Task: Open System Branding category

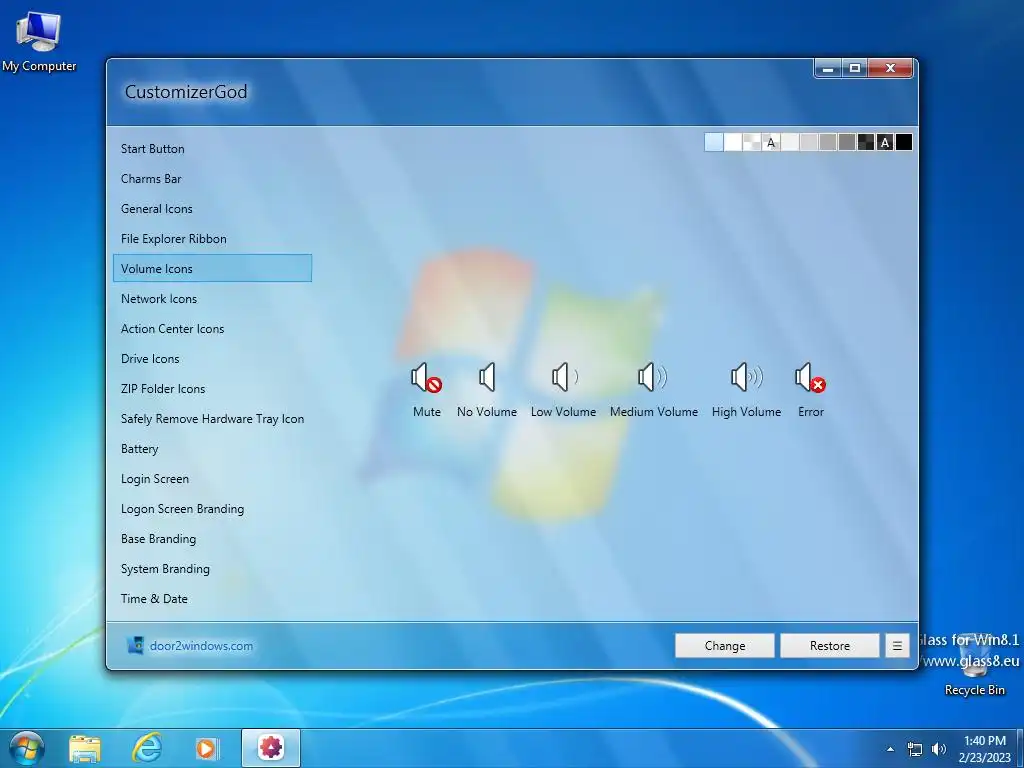Action: [212, 569]
